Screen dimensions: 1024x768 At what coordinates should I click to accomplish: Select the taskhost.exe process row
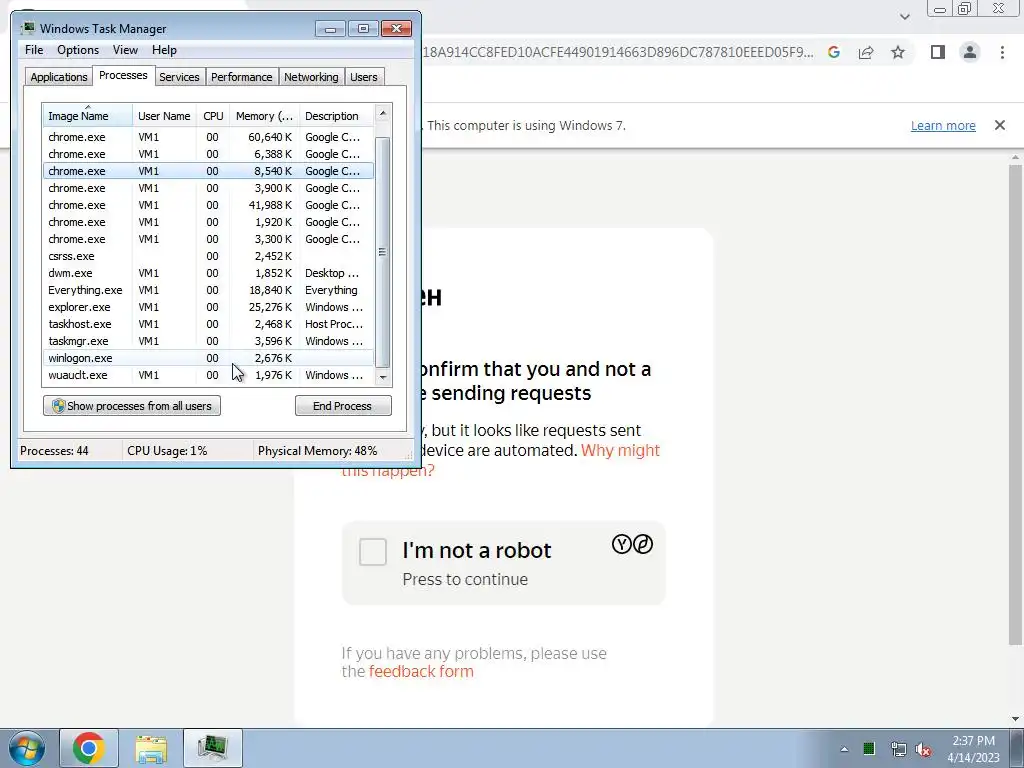tap(208, 324)
